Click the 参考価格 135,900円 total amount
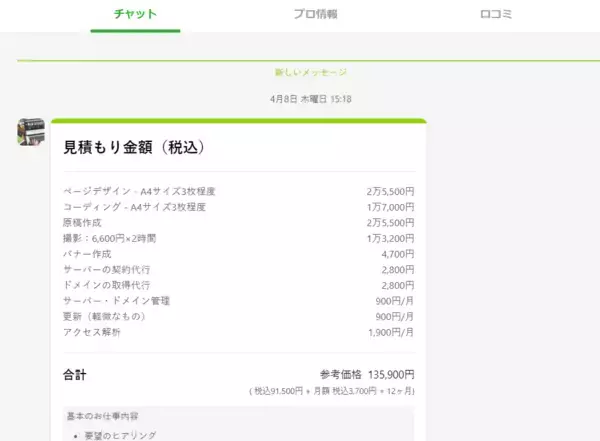Viewport: 600px width, 441px height. (366, 374)
